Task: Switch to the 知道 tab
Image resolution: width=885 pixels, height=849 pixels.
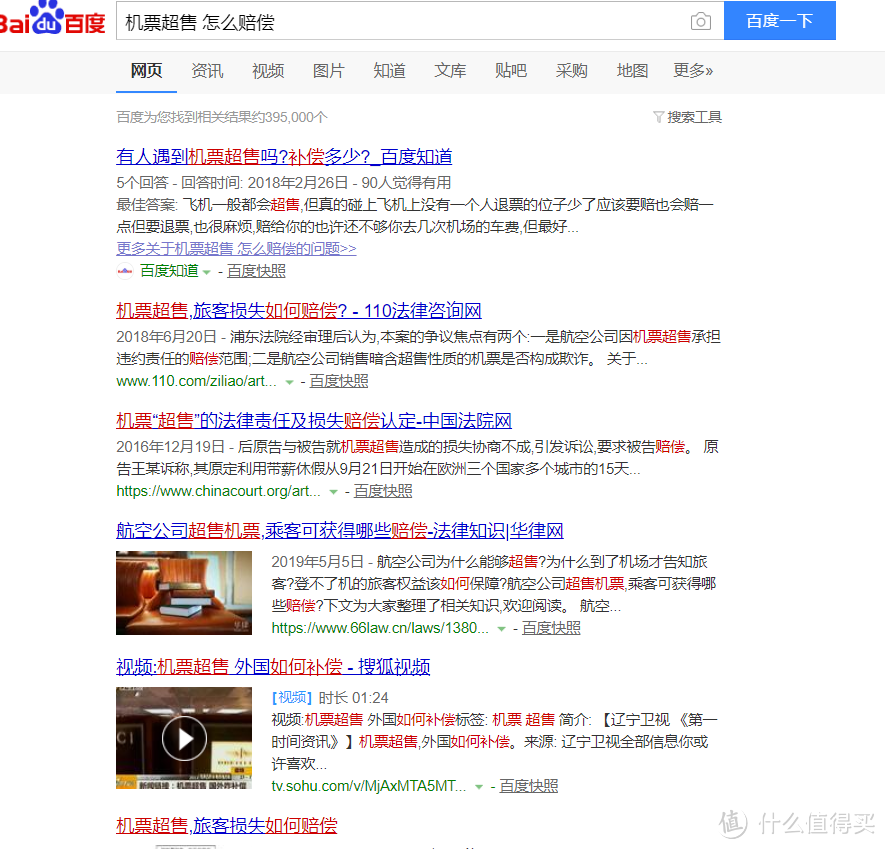Action: coord(389,71)
